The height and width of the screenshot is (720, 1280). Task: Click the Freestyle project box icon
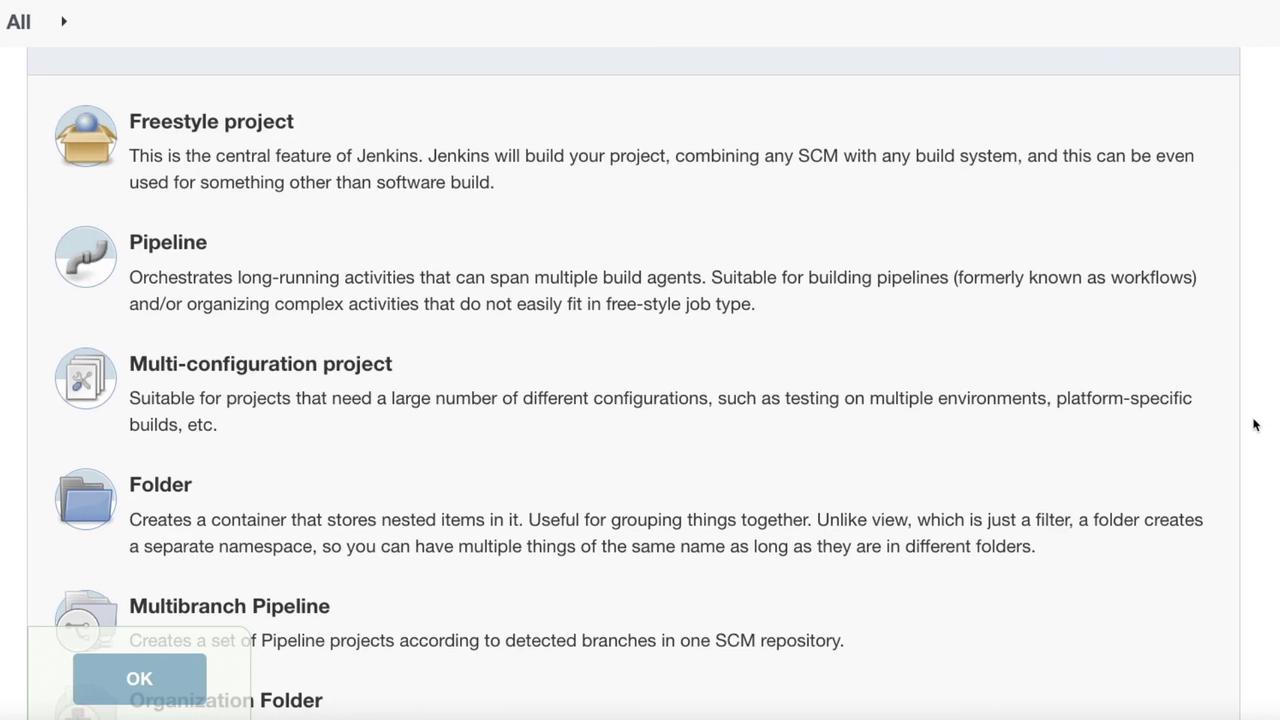86,137
